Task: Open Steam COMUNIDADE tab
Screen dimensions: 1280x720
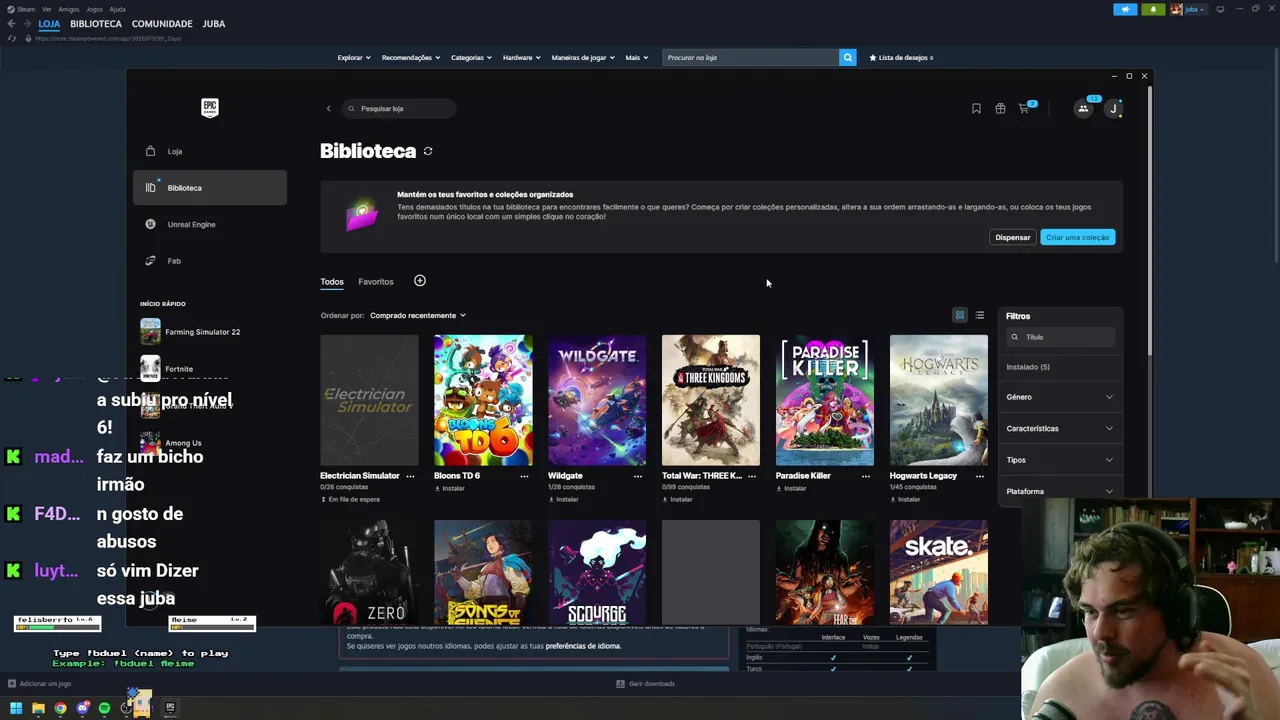Action: [x=162, y=24]
